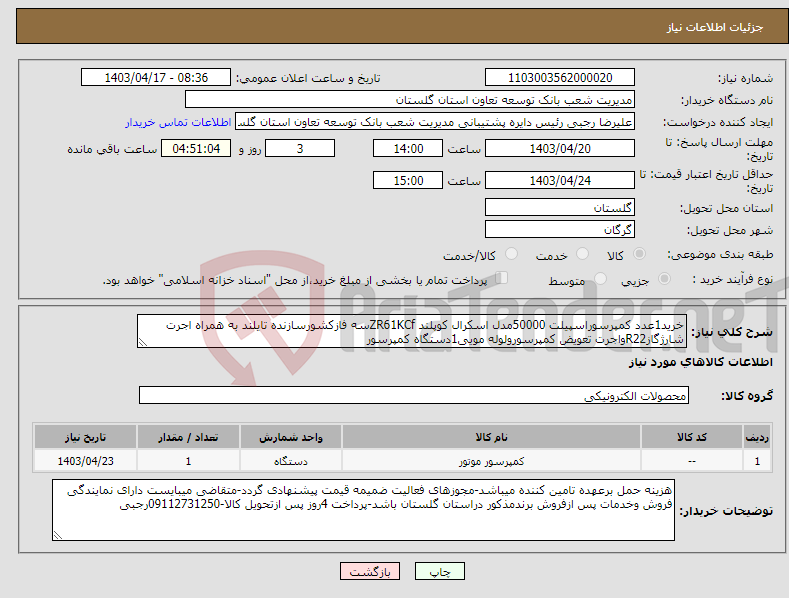Click the remaining time field 04:51:04
Screen dimensions: 789x598
click(196, 148)
